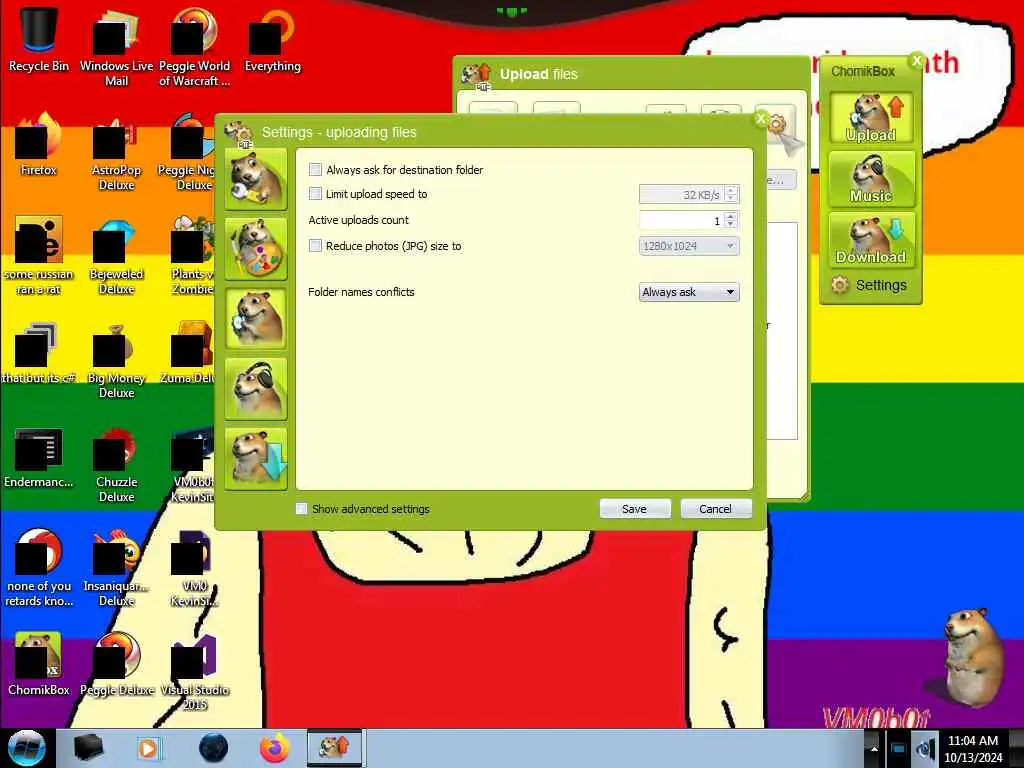This screenshot has width=1024, height=768.
Task: Open the Folder names conflicts dropdown
Action: tap(689, 292)
